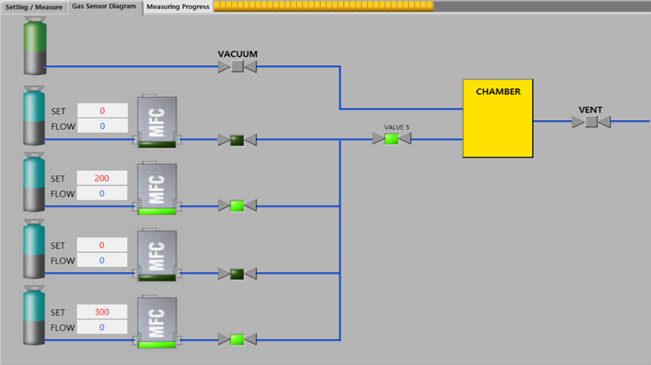Open the Measuring Progress tab
This screenshot has height=365, width=651.
coord(178,7)
